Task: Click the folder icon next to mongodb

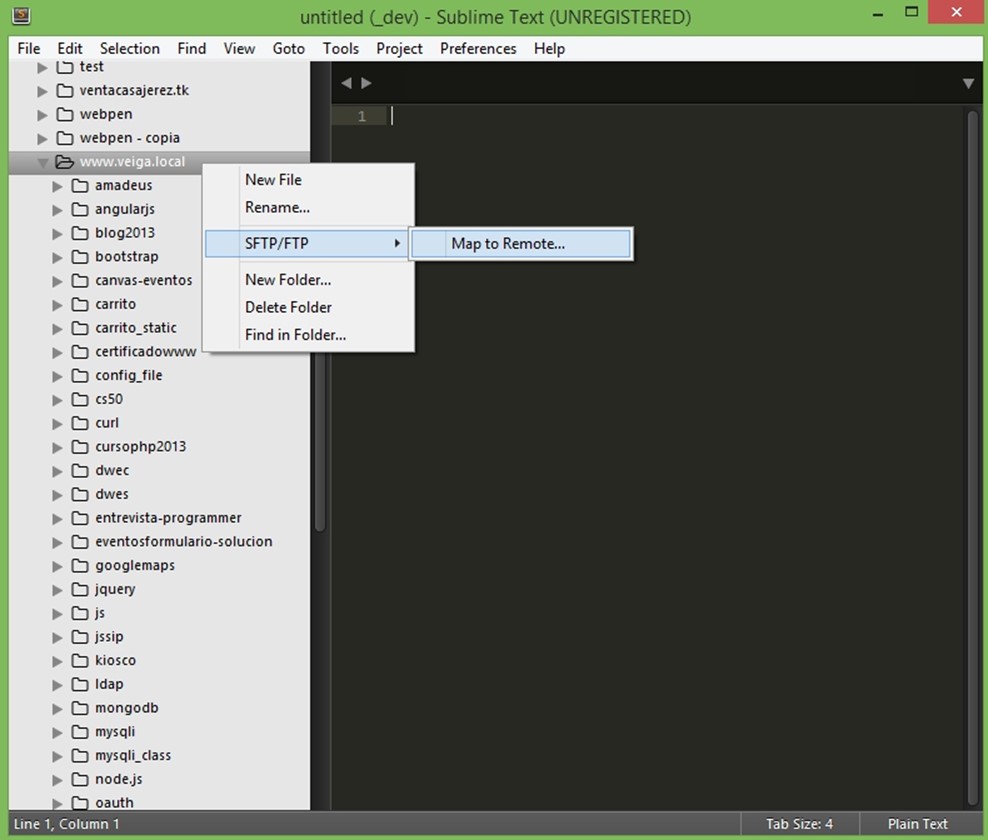Action: tap(80, 708)
